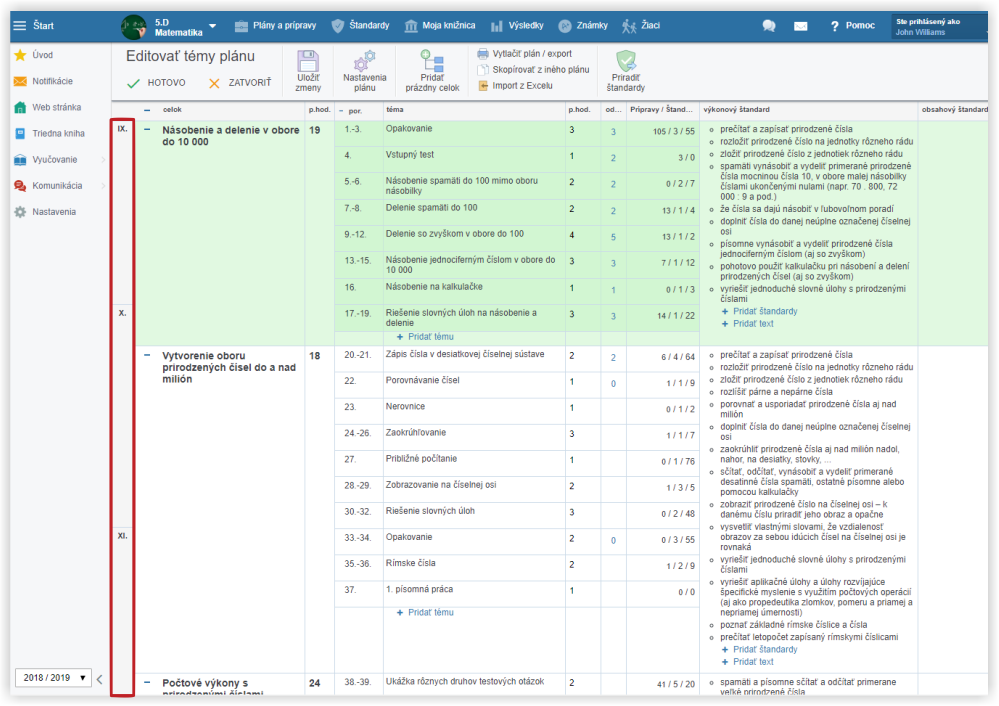Screen dimensions: 999x706
Task: Add text for the first unit
Action: pos(747,324)
